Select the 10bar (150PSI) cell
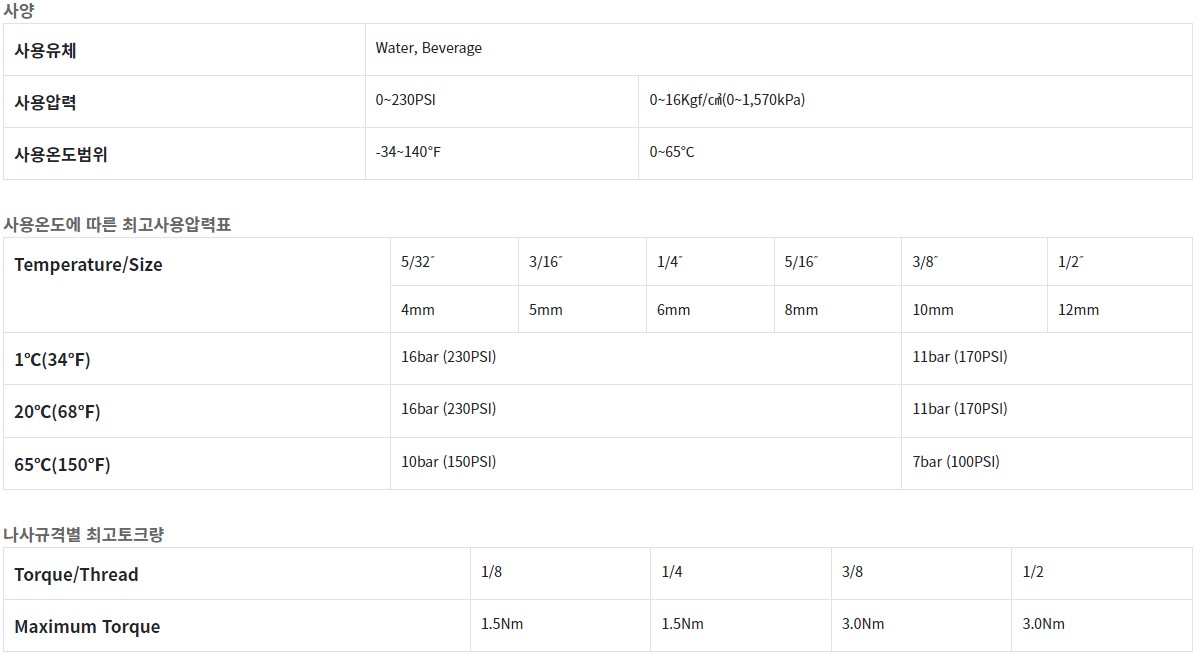The width and height of the screenshot is (1196, 655). [448, 462]
